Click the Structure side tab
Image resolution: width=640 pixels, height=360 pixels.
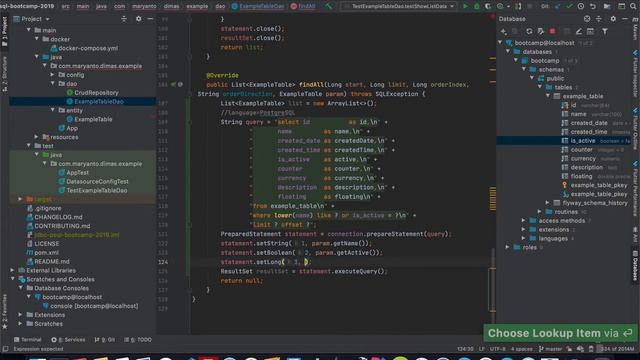click(4, 73)
